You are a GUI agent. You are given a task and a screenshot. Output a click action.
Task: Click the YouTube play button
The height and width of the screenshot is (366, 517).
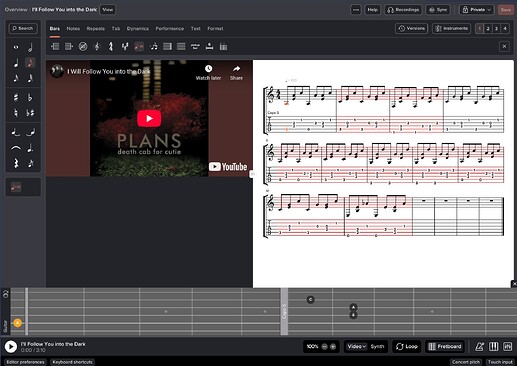(x=149, y=118)
